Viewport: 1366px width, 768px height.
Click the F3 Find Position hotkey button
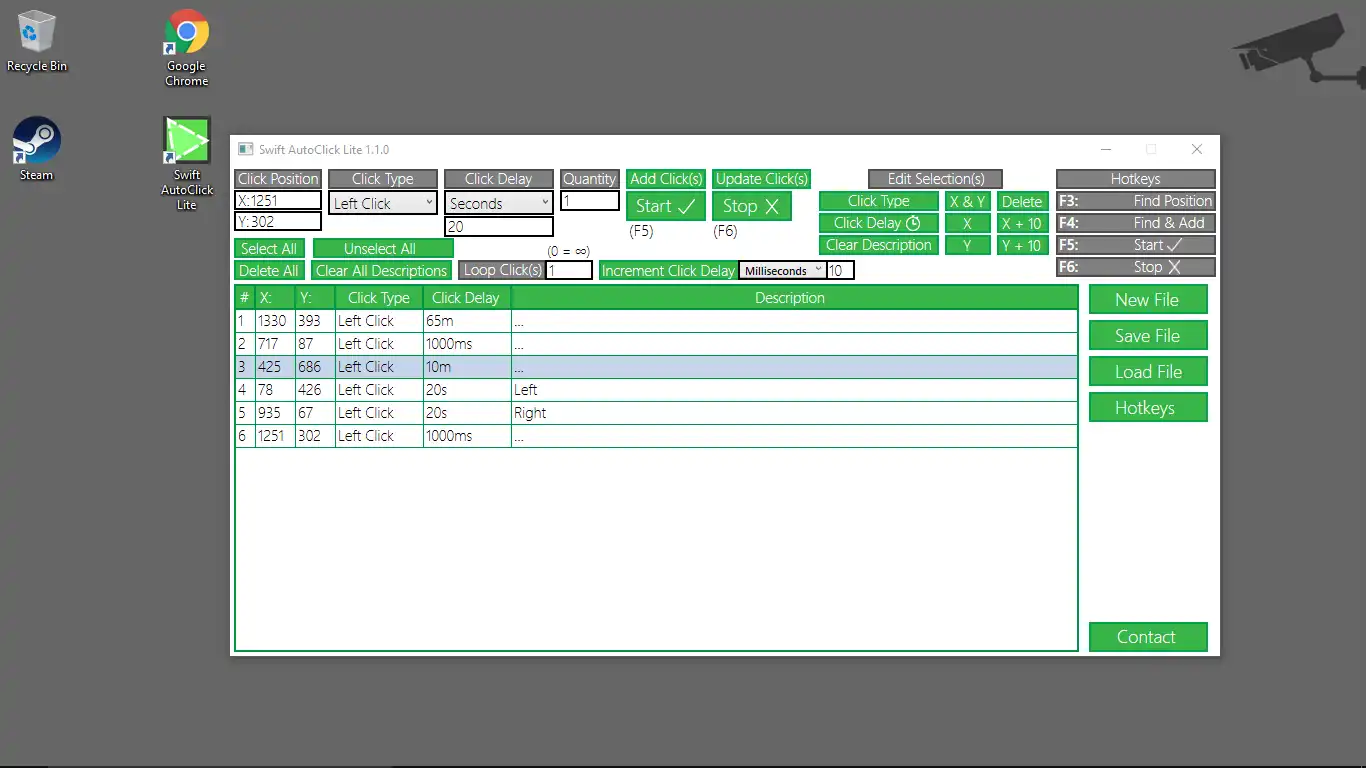pos(1136,201)
